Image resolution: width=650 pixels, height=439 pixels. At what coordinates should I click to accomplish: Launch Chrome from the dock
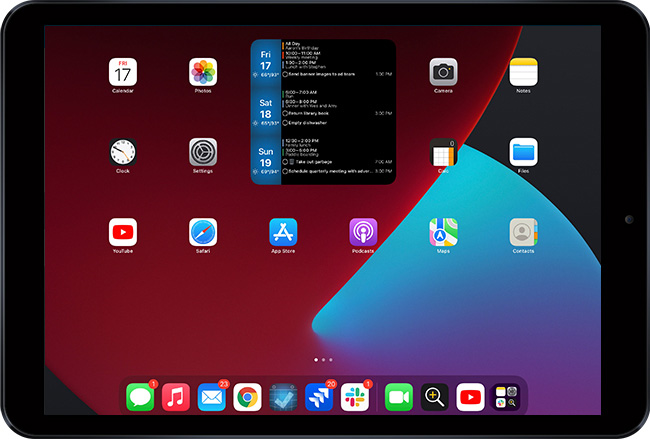click(x=247, y=397)
